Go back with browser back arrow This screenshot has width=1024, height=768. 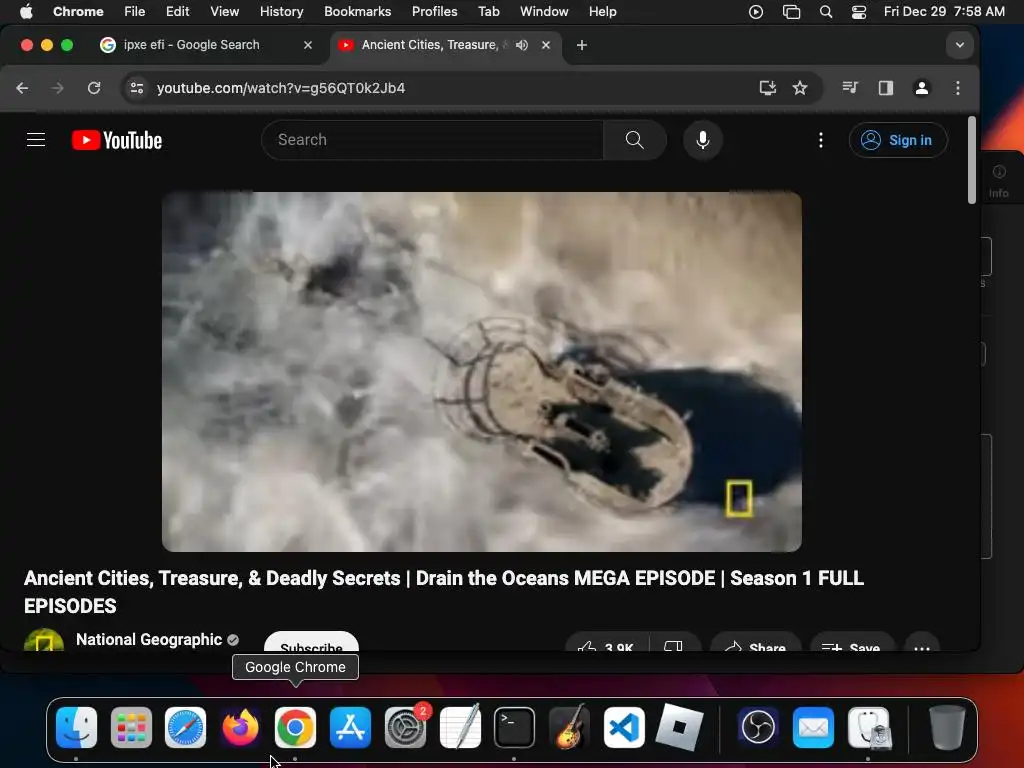[x=22, y=88]
